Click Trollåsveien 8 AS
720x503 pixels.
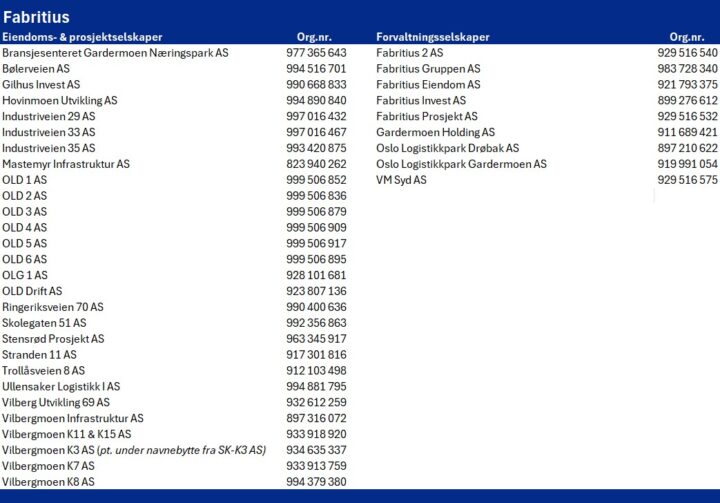click(x=44, y=371)
